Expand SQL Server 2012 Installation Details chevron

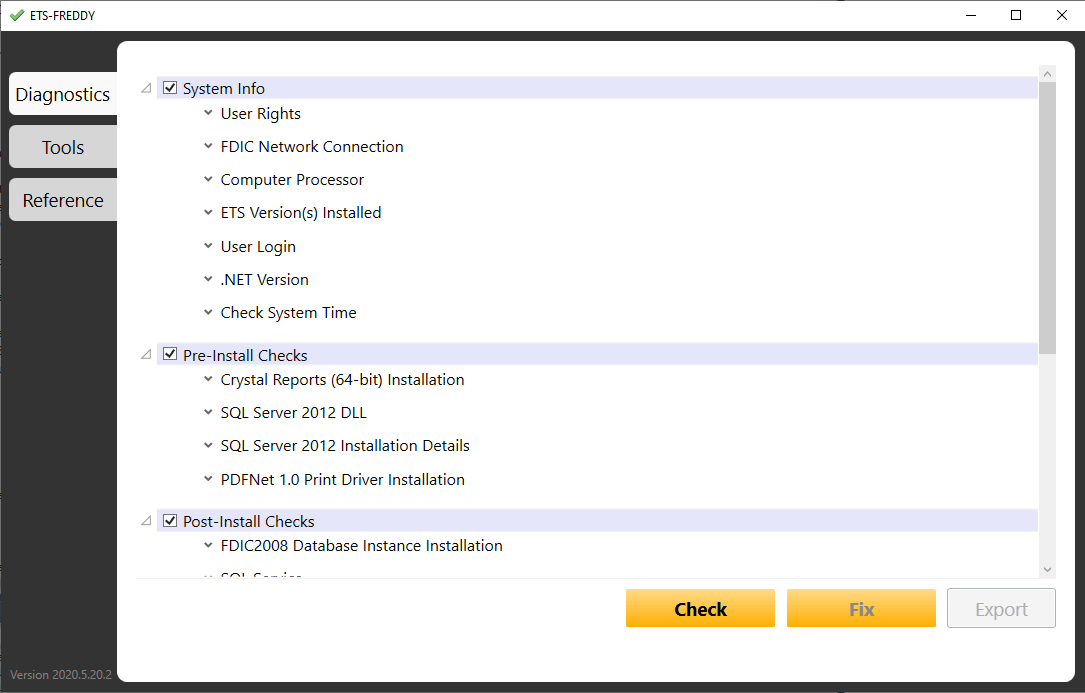pyautogui.click(x=208, y=446)
